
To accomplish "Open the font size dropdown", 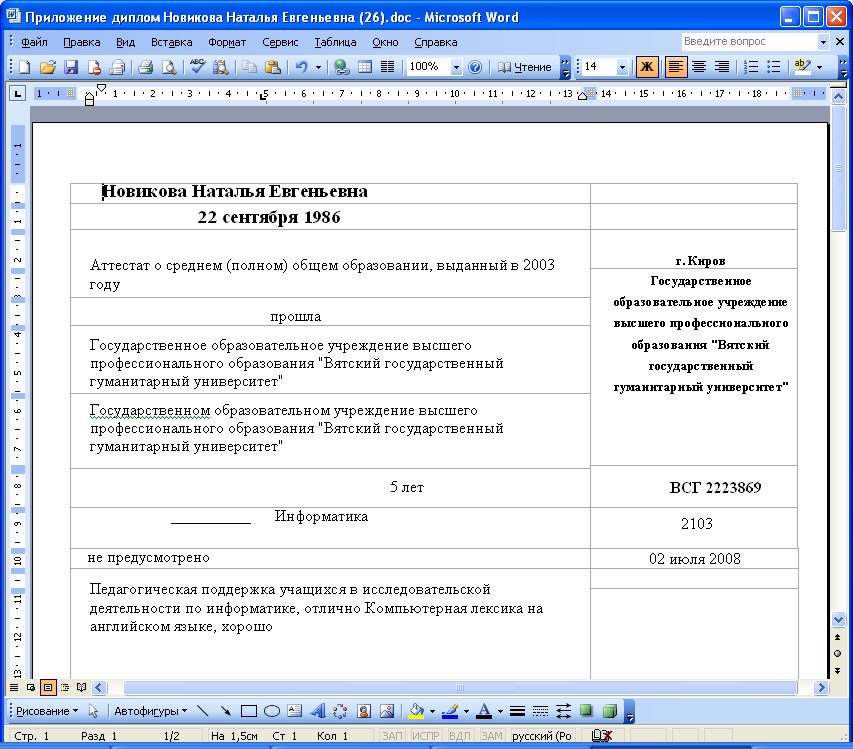I will [622, 67].
